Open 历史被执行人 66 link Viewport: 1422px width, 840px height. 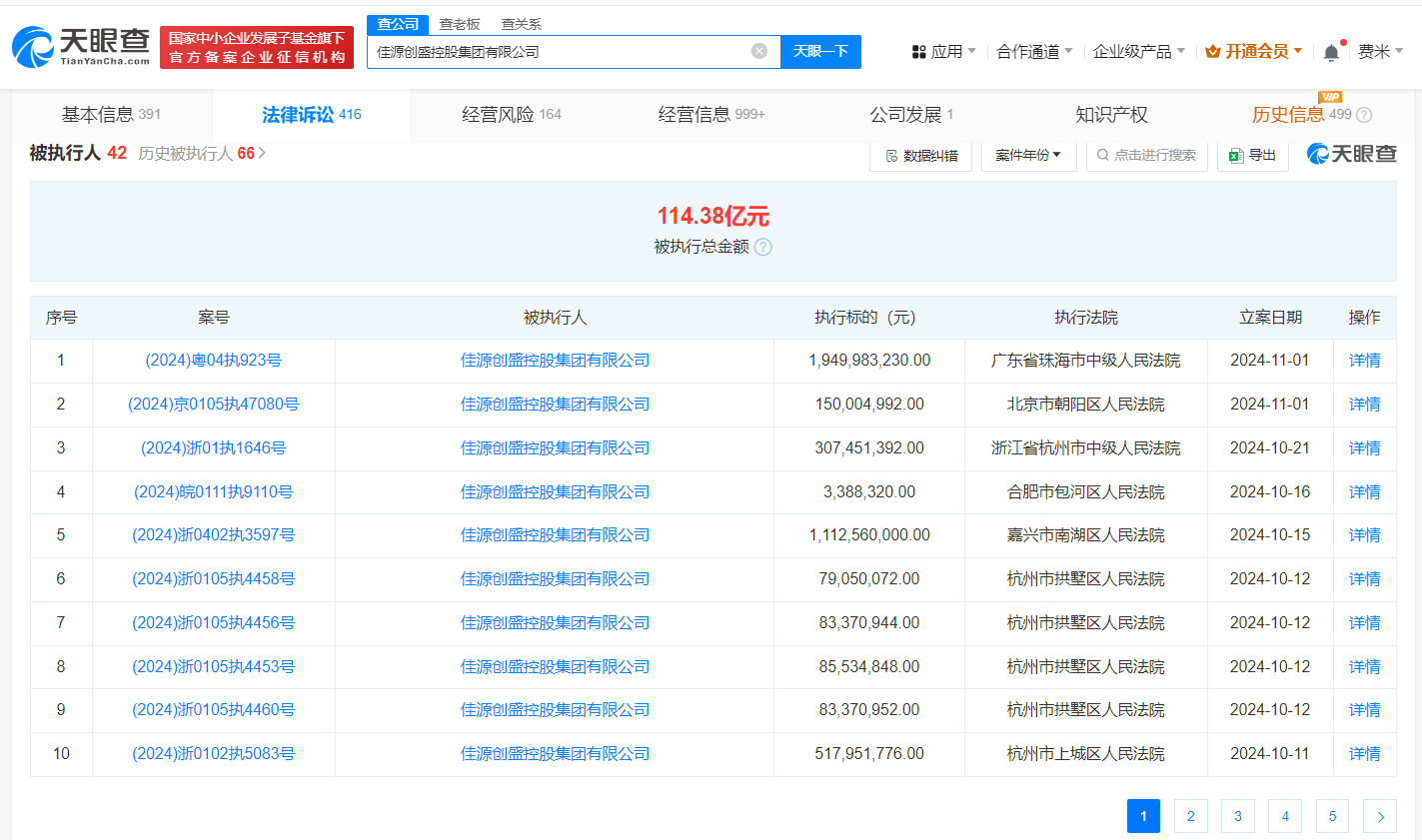click(x=202, y=153)
